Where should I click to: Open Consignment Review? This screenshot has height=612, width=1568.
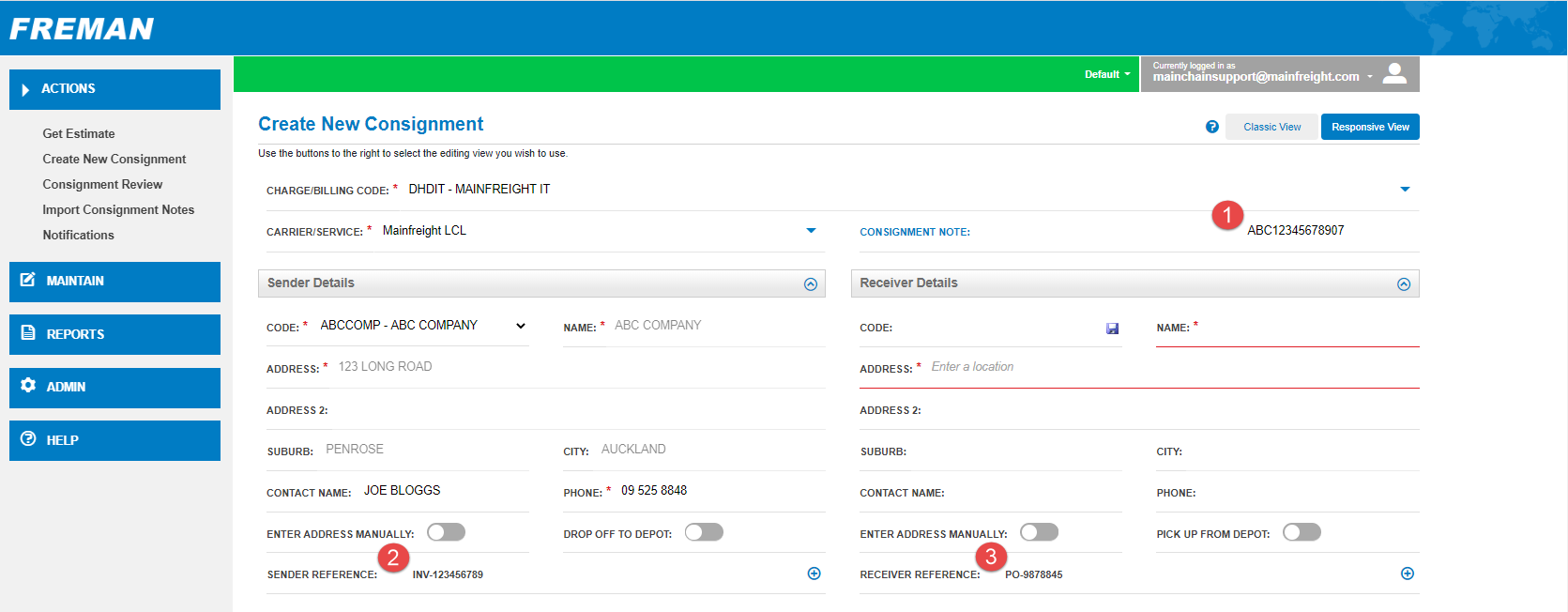102,184
